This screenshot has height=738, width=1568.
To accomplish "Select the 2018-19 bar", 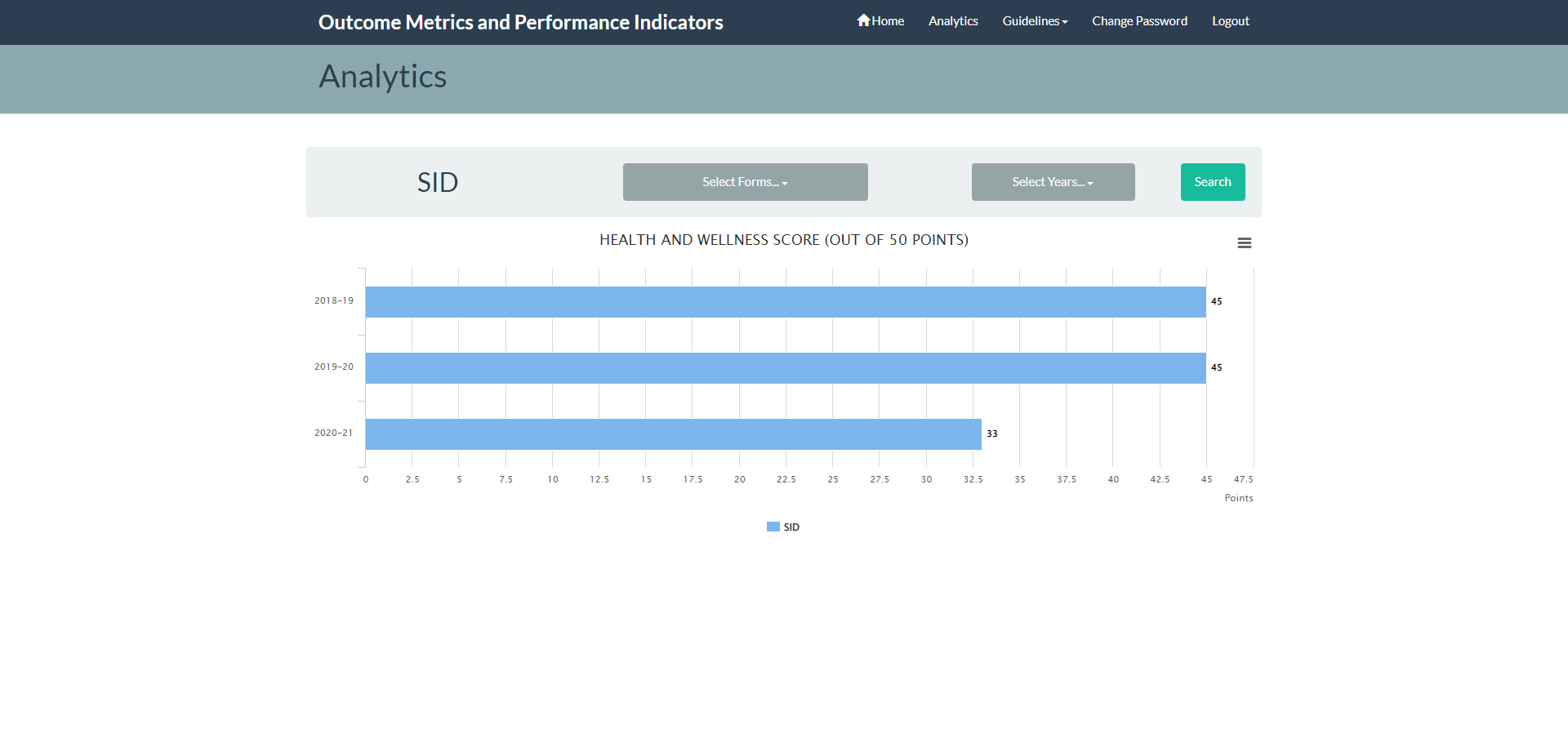I will [786, 302].
